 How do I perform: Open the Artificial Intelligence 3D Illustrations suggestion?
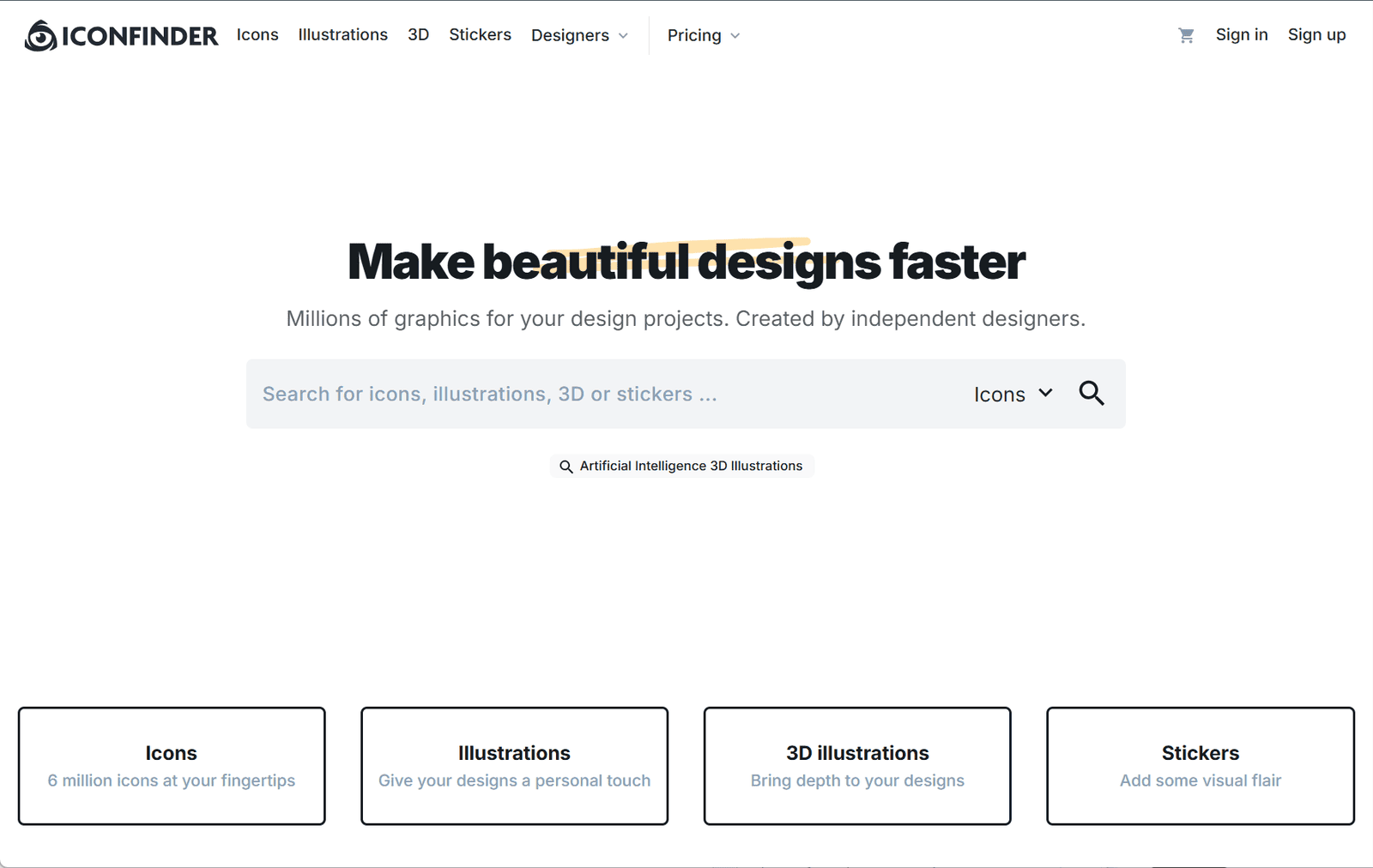(690, 466)
